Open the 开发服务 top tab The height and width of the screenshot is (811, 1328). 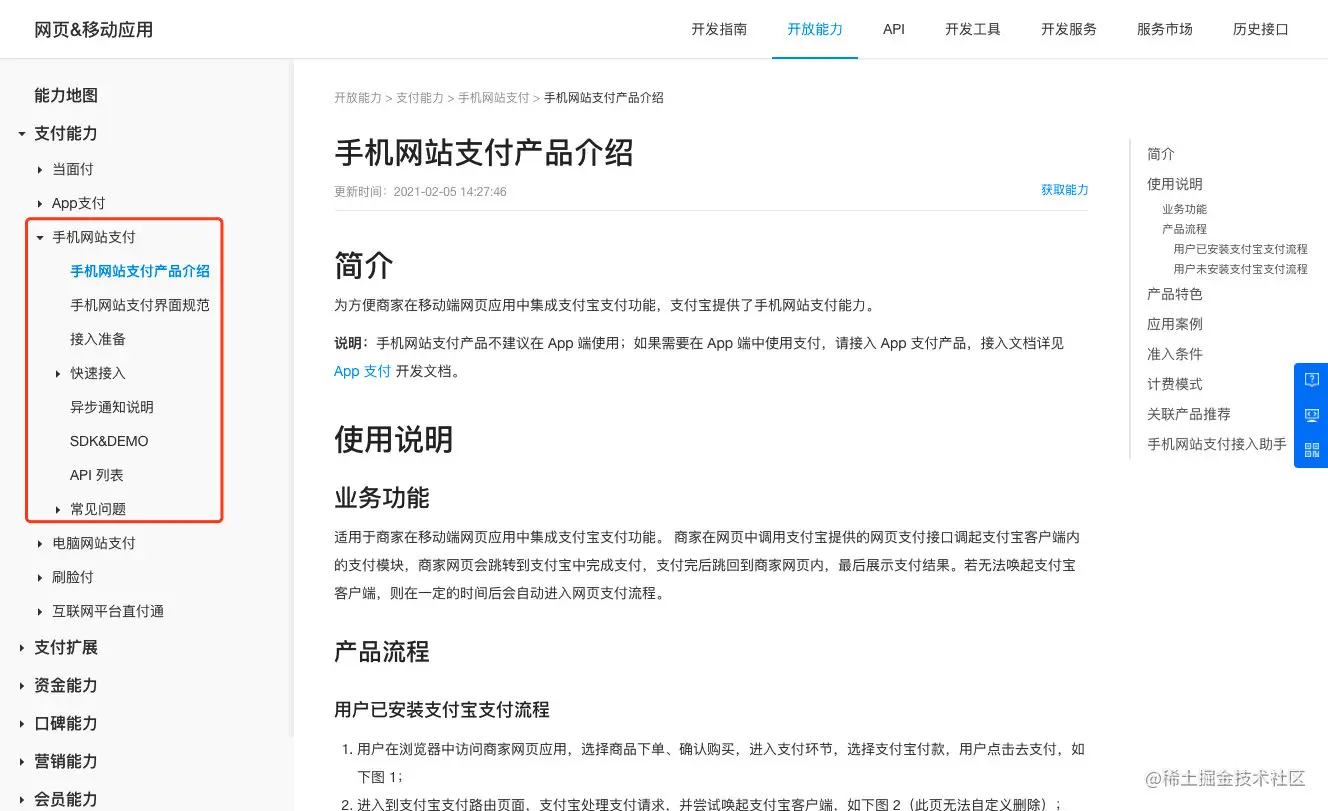[x=1069, y=29]
